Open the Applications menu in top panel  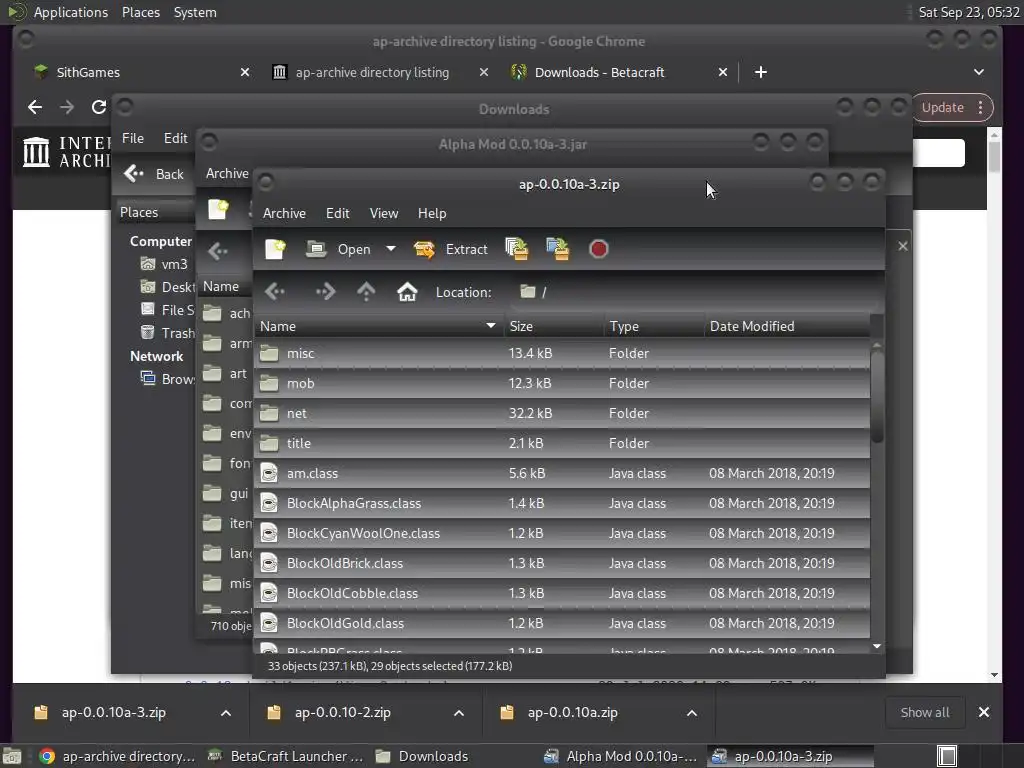pyautogui.click(x=71, y=12)
